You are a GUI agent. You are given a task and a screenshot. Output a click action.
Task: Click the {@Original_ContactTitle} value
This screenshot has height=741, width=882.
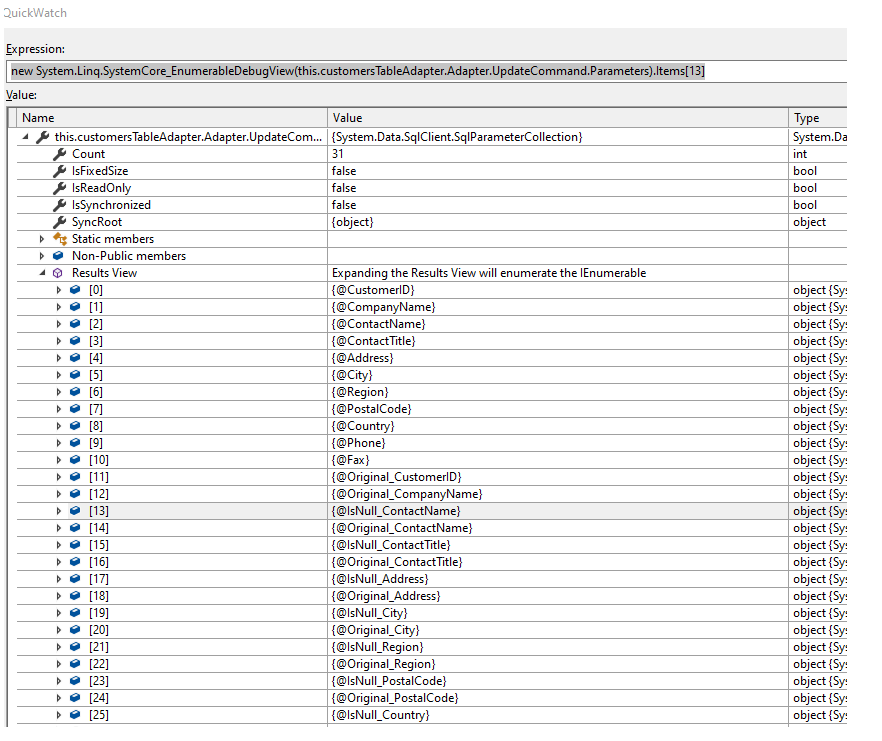(397, 562)
